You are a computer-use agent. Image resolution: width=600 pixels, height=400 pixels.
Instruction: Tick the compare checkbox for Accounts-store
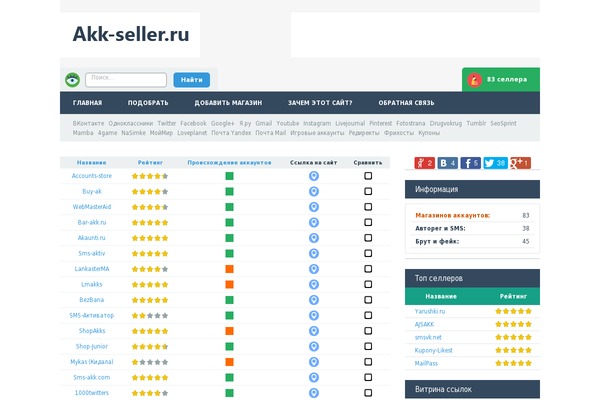(368, 176)
